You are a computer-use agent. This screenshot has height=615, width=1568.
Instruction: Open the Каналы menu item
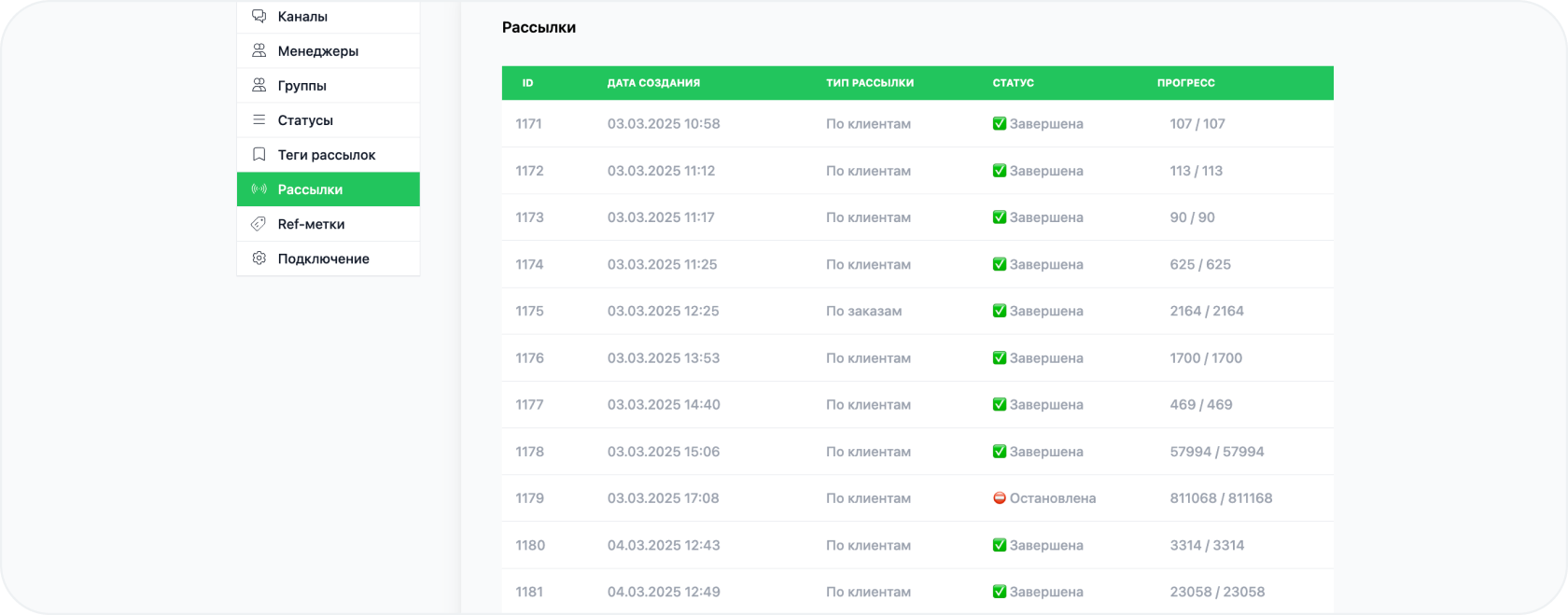[329, 16]
